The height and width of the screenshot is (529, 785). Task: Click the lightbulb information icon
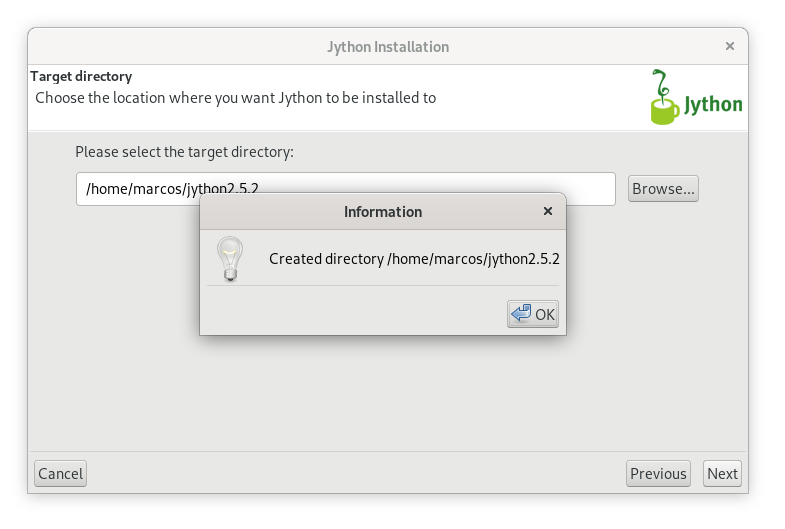pyautogui.click(x=230, y=259)
